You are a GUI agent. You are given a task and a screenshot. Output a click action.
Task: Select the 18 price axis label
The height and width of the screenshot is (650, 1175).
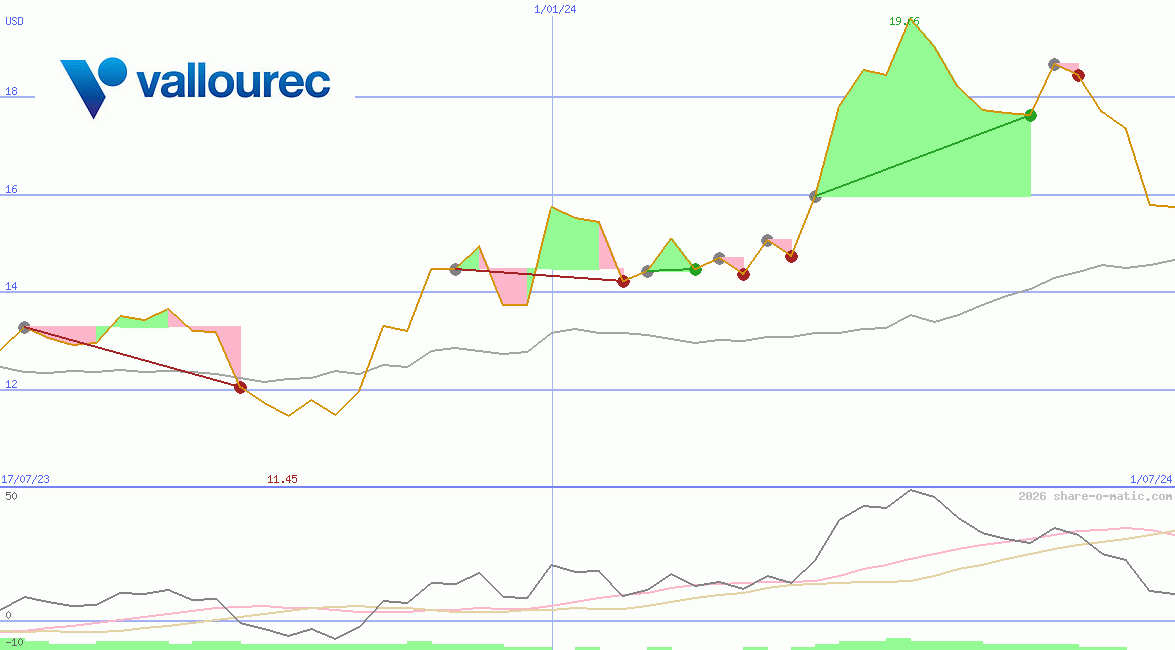point(11,91)
